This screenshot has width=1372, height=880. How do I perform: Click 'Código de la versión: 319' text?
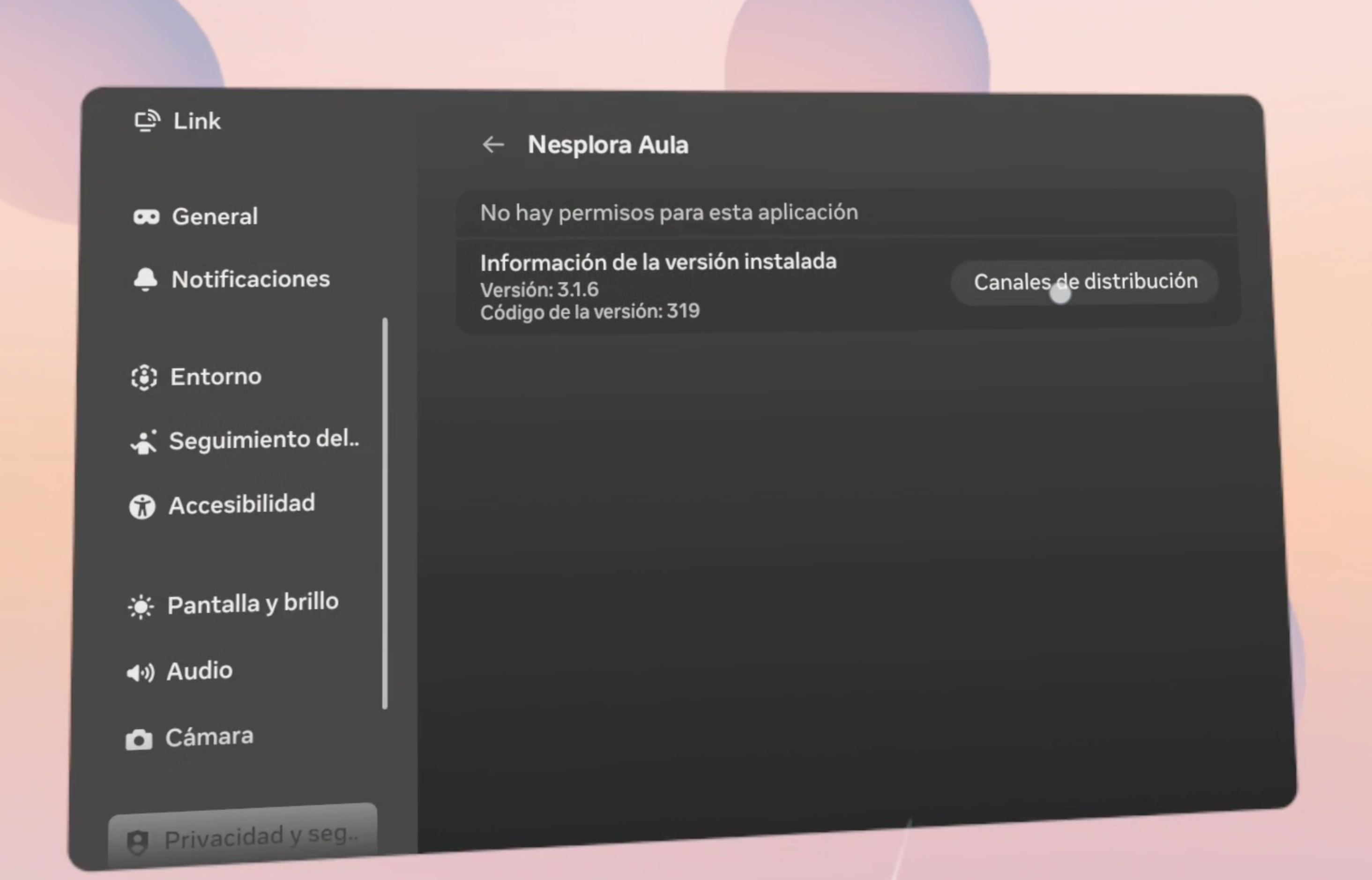coord(590,312)
